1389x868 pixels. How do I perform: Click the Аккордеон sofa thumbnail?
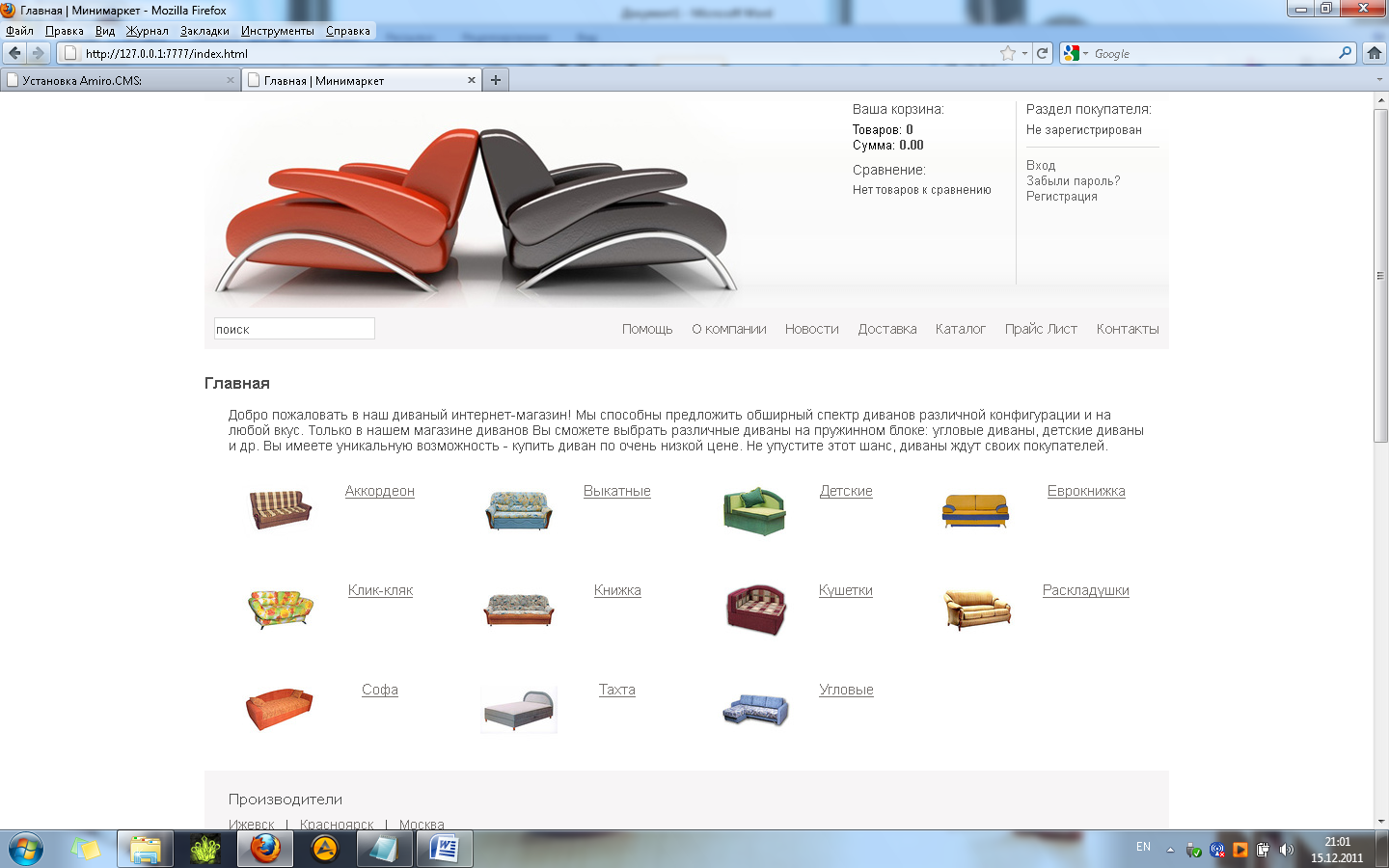[x=281, y=508]
